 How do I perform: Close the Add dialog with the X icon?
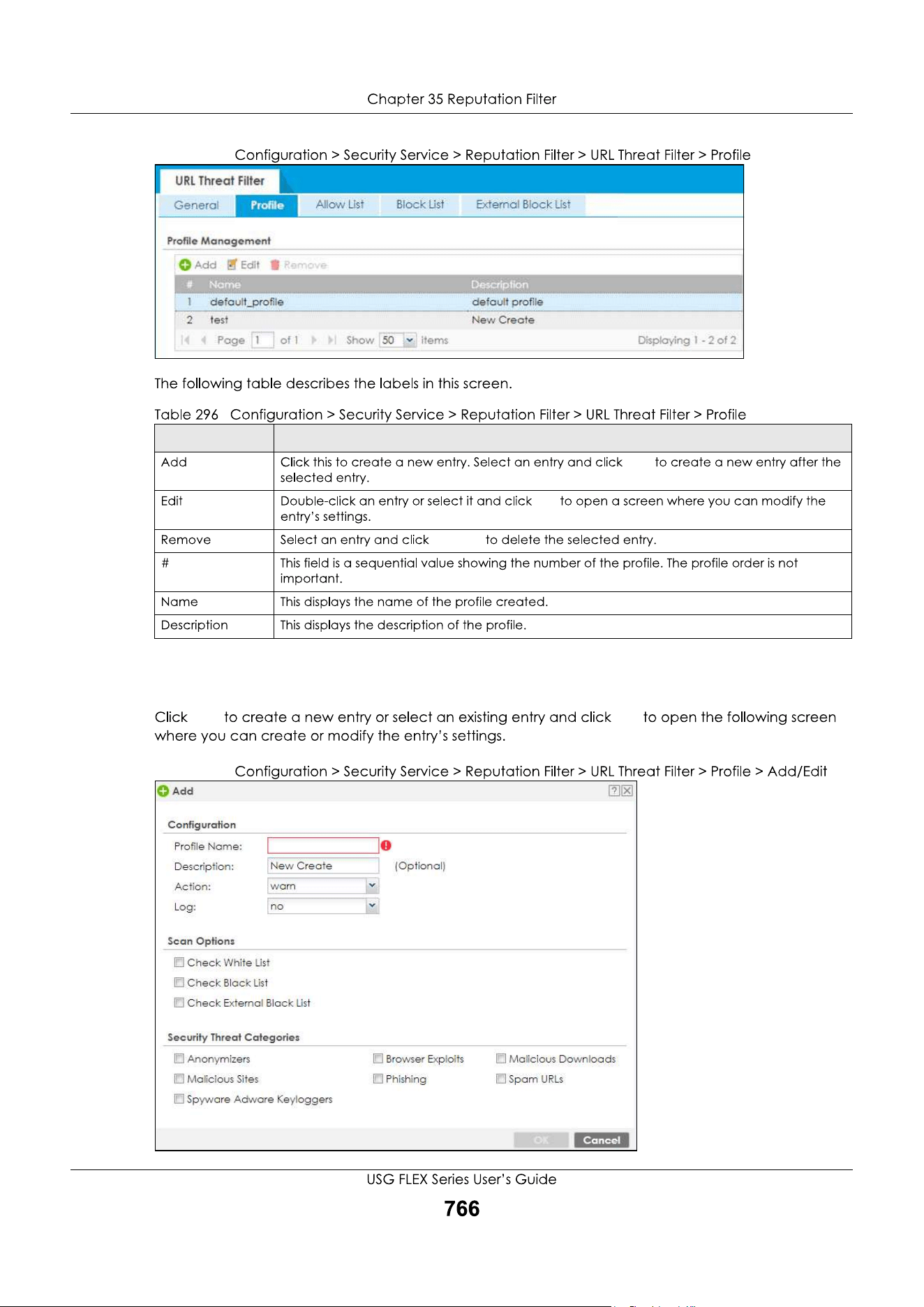627,790
